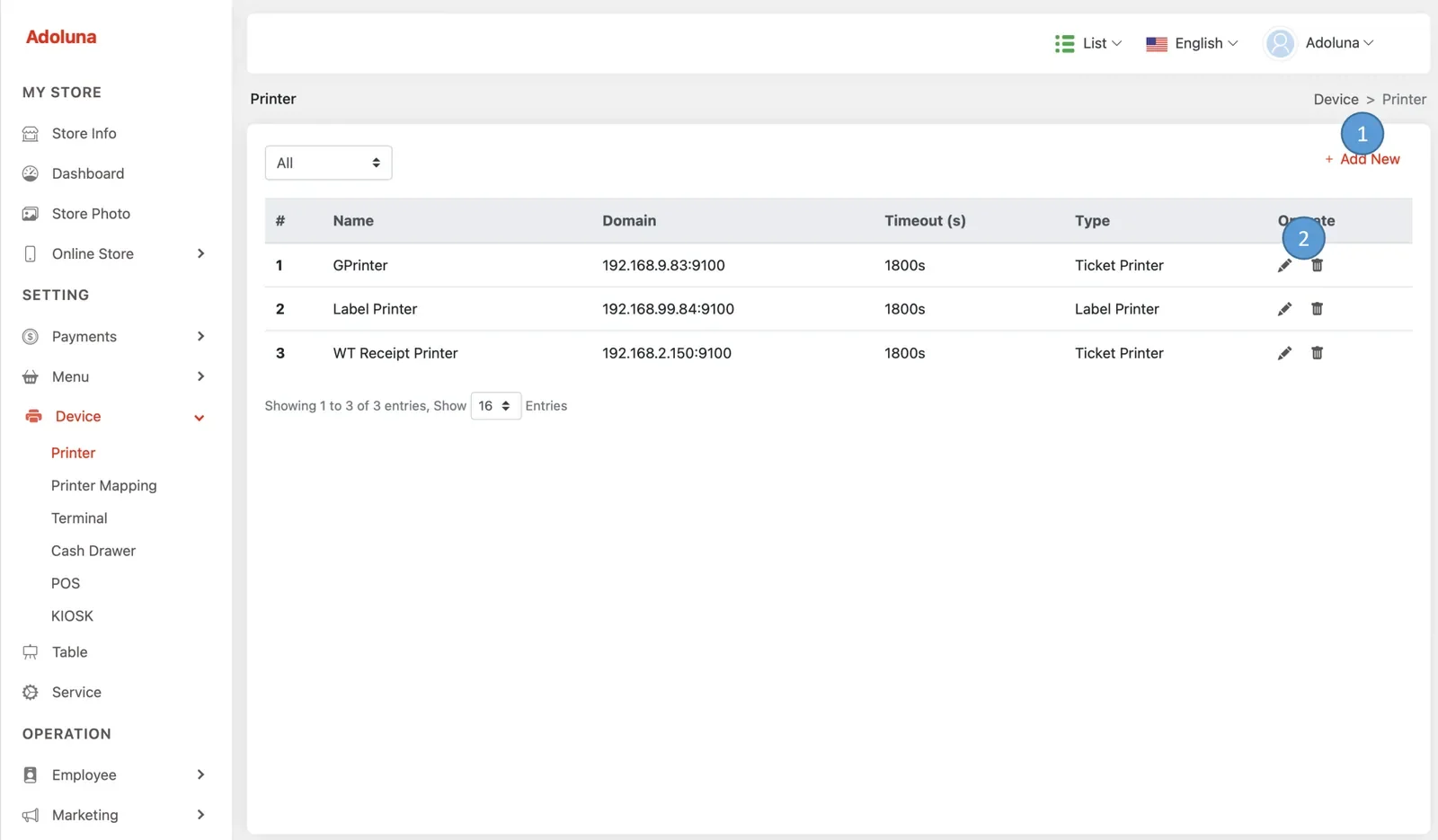Click the Add New printer link

[1362, 160]
